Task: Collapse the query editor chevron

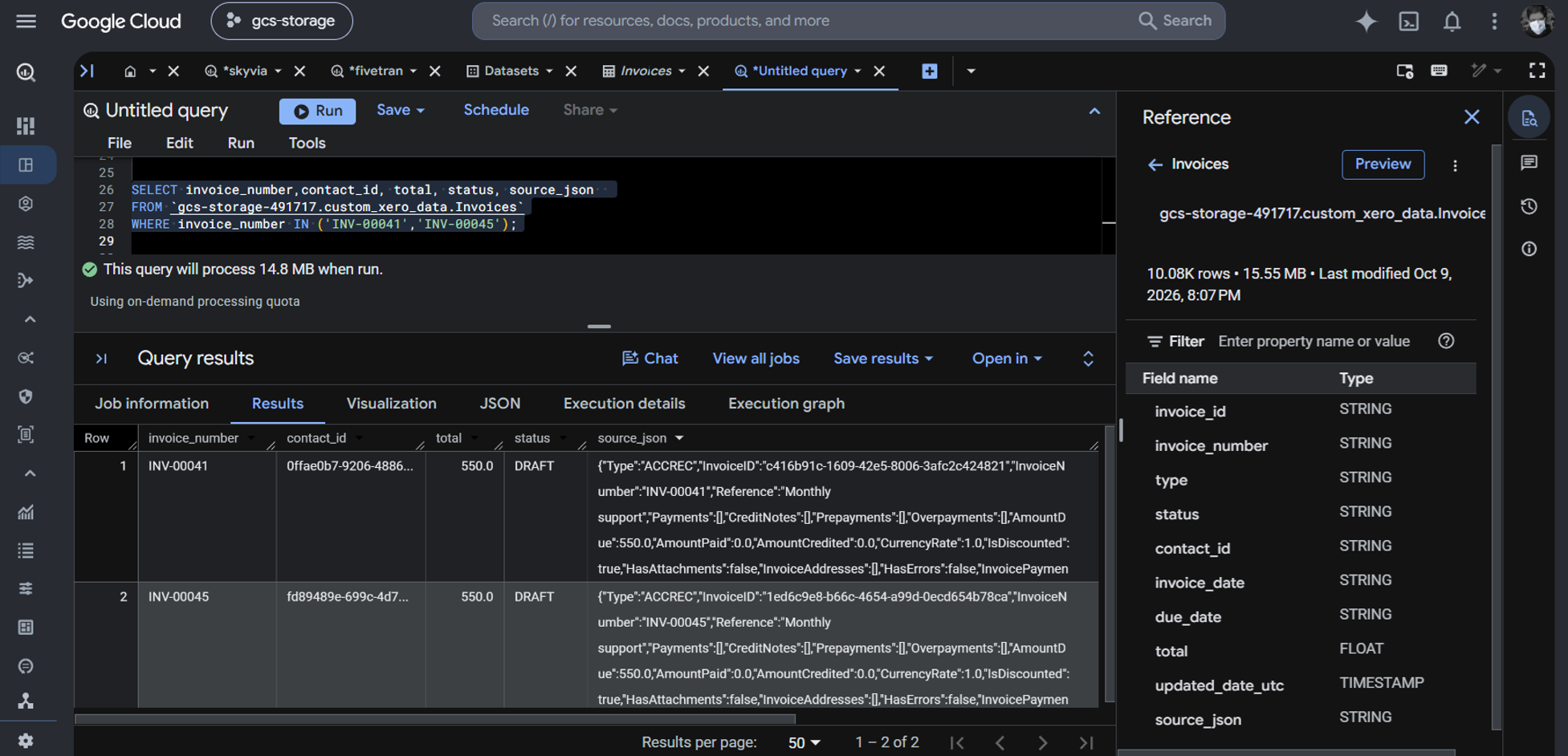Action: (x=1094, y=111)
